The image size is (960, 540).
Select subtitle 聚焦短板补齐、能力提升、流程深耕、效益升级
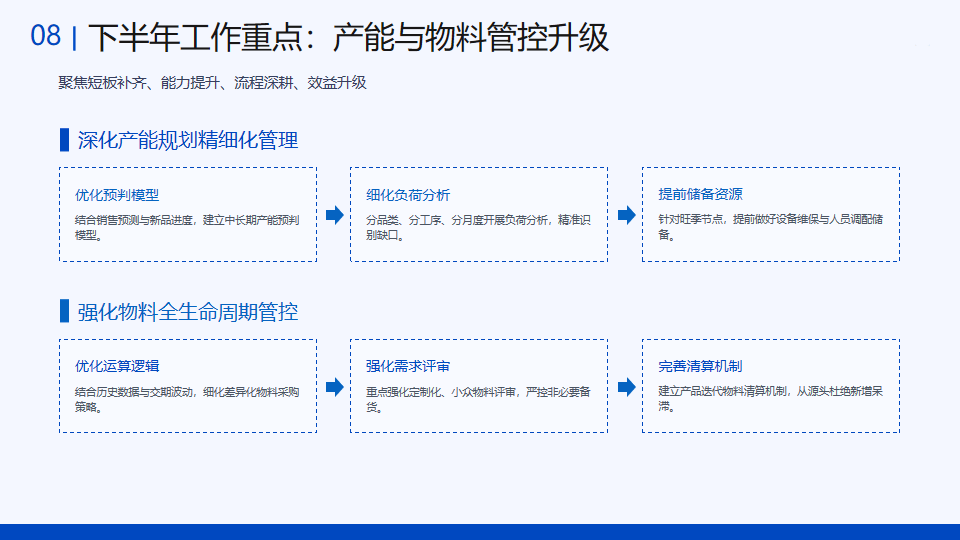(212, 83)
